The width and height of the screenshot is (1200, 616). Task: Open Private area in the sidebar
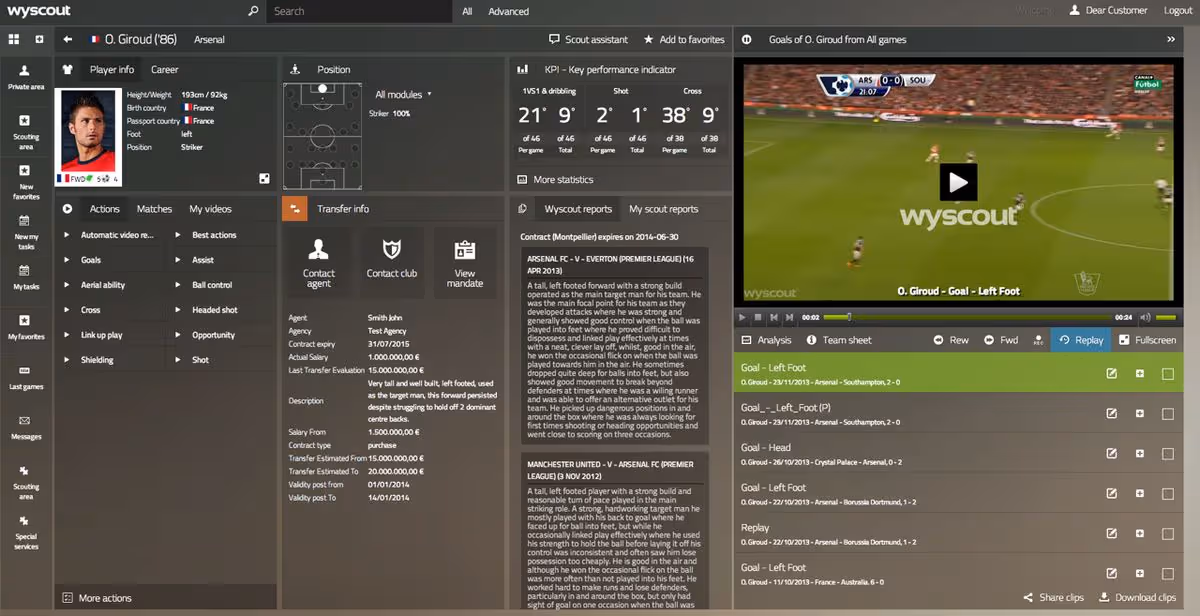26,77
